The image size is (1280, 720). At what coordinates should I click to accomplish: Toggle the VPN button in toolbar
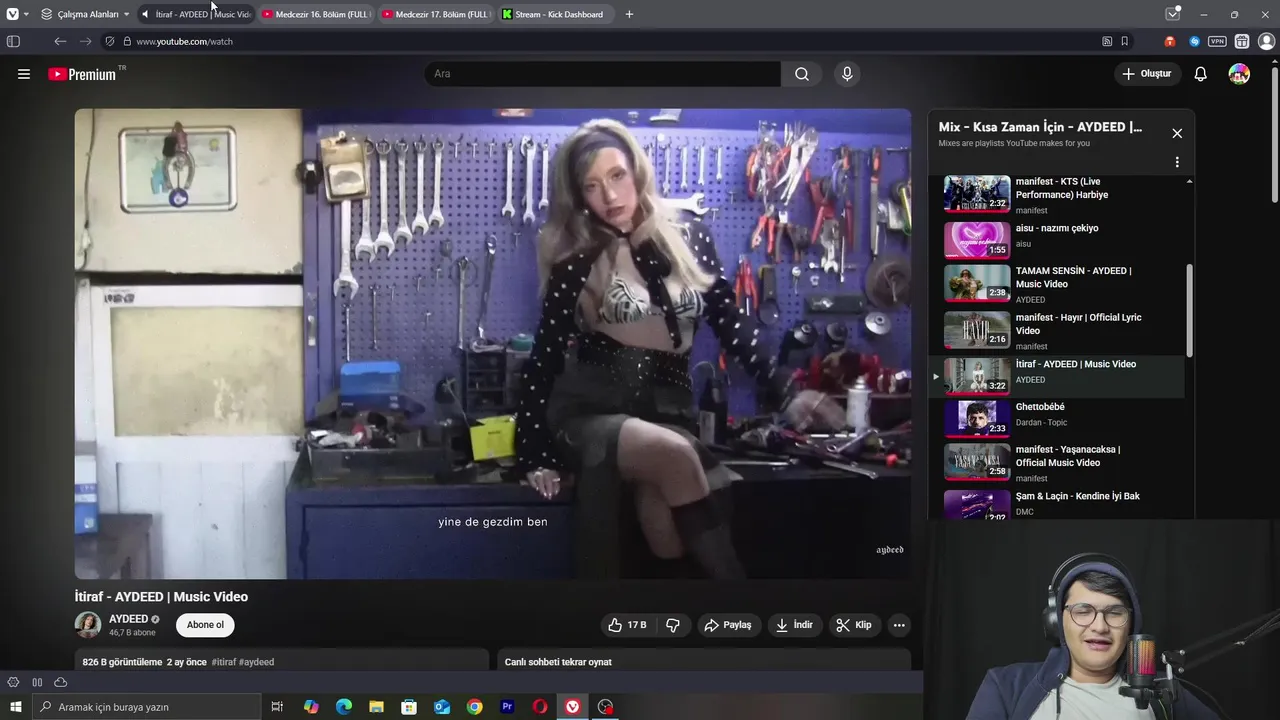(x=1217, y=41)
